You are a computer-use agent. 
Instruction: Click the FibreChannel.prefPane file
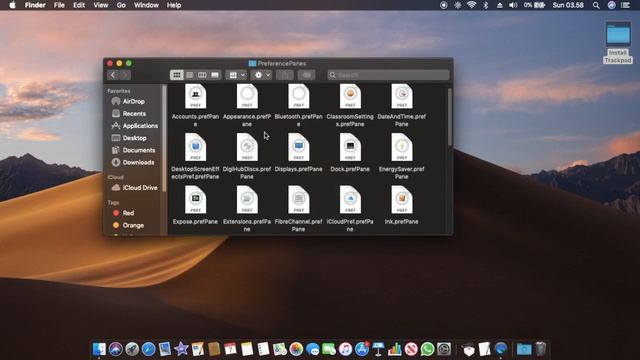click(298, 200)
